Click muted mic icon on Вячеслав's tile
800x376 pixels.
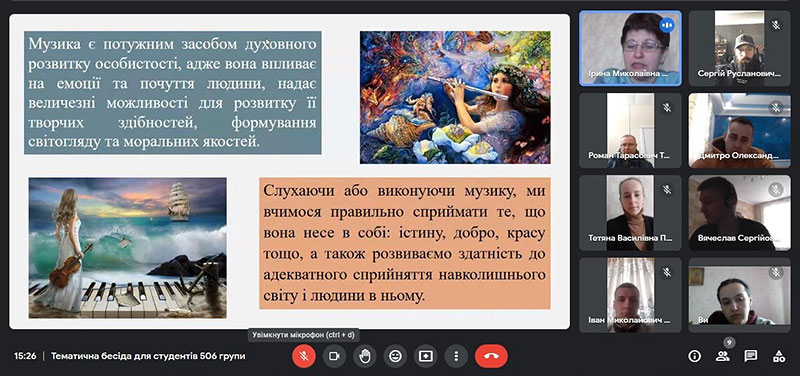pos(776,190)
